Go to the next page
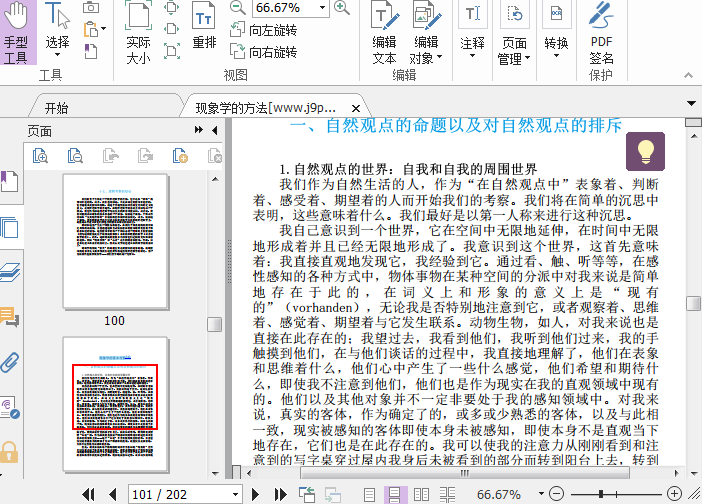The image size is (702, 504). (x=255, y=494)
